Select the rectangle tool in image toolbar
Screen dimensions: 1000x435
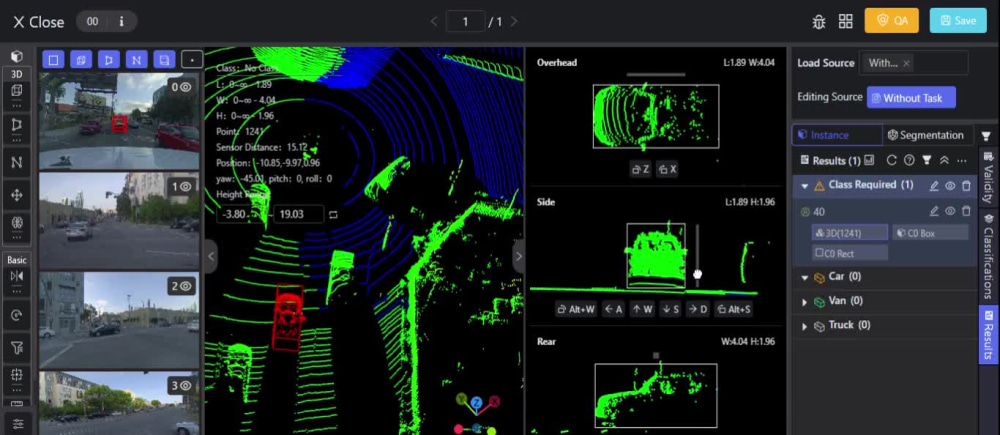coord(54,60)
